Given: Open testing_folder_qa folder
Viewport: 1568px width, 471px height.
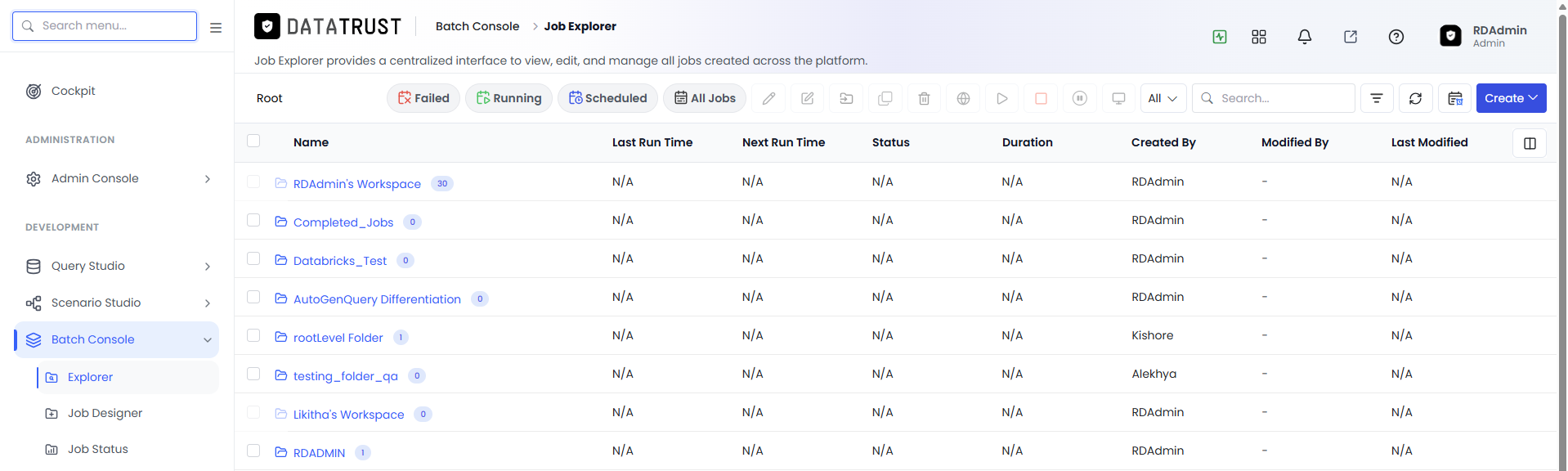Looking at the screenshot, I should coord(346,376).
